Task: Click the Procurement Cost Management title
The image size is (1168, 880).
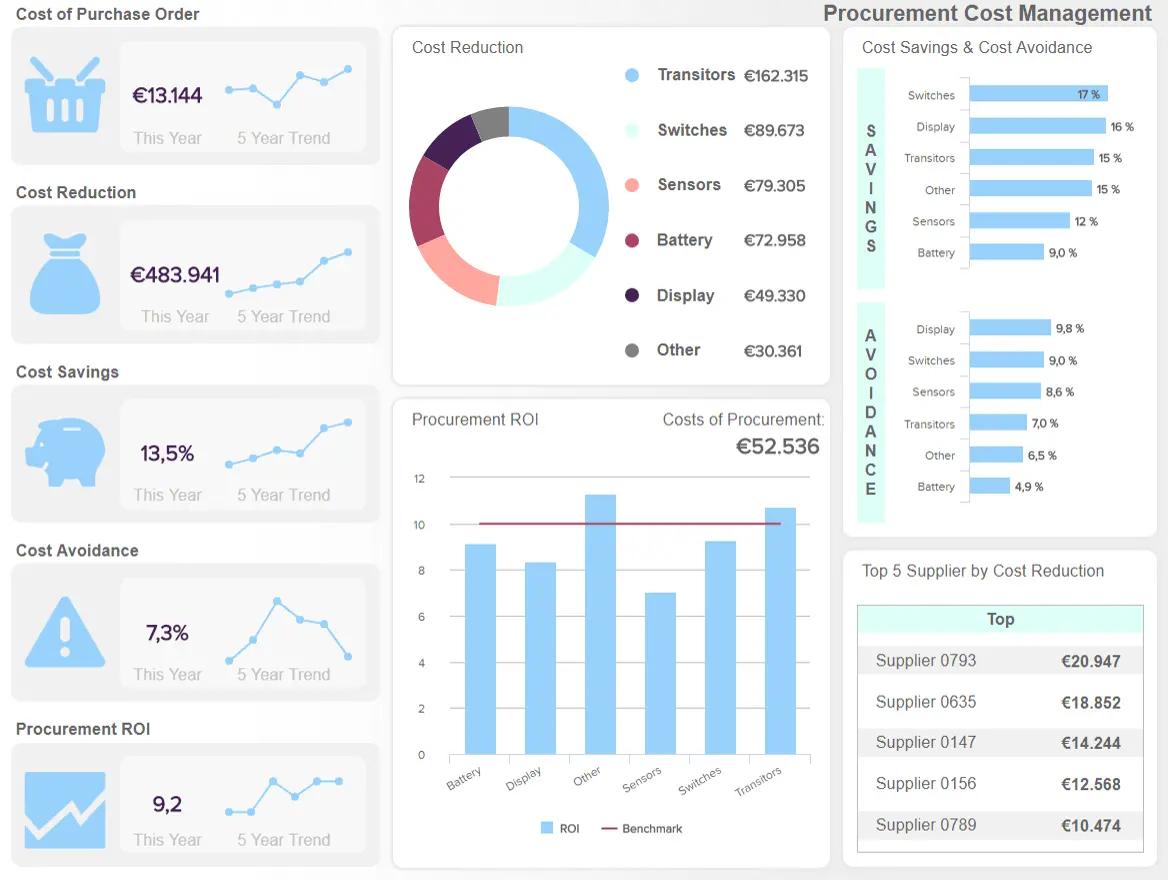Action: [987, 13]
